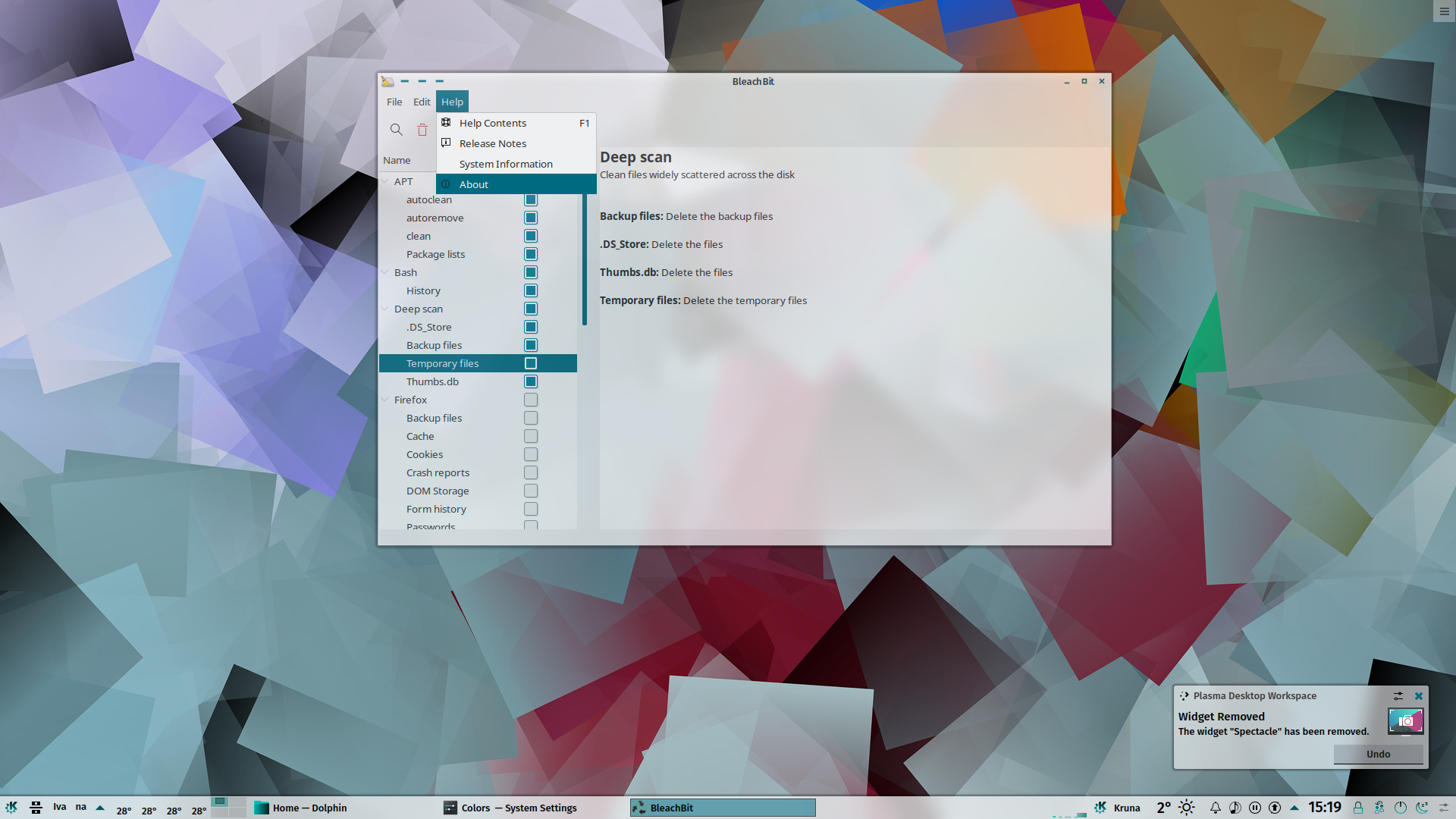This screenshot has width=1456, height=819.
Task: Toggle the .DS_Store checkbox
Action: (531, 327)
